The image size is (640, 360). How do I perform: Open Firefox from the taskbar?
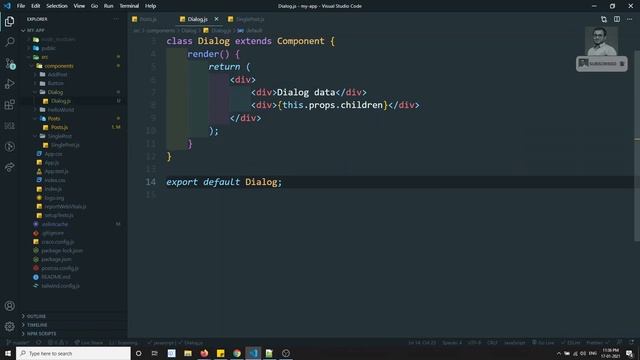pyautogui.click(x=204, y=353)
